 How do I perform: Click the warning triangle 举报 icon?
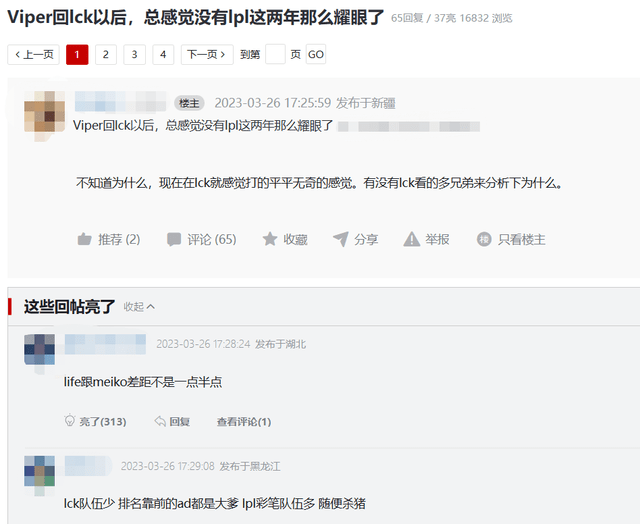[x=411, y=239]
